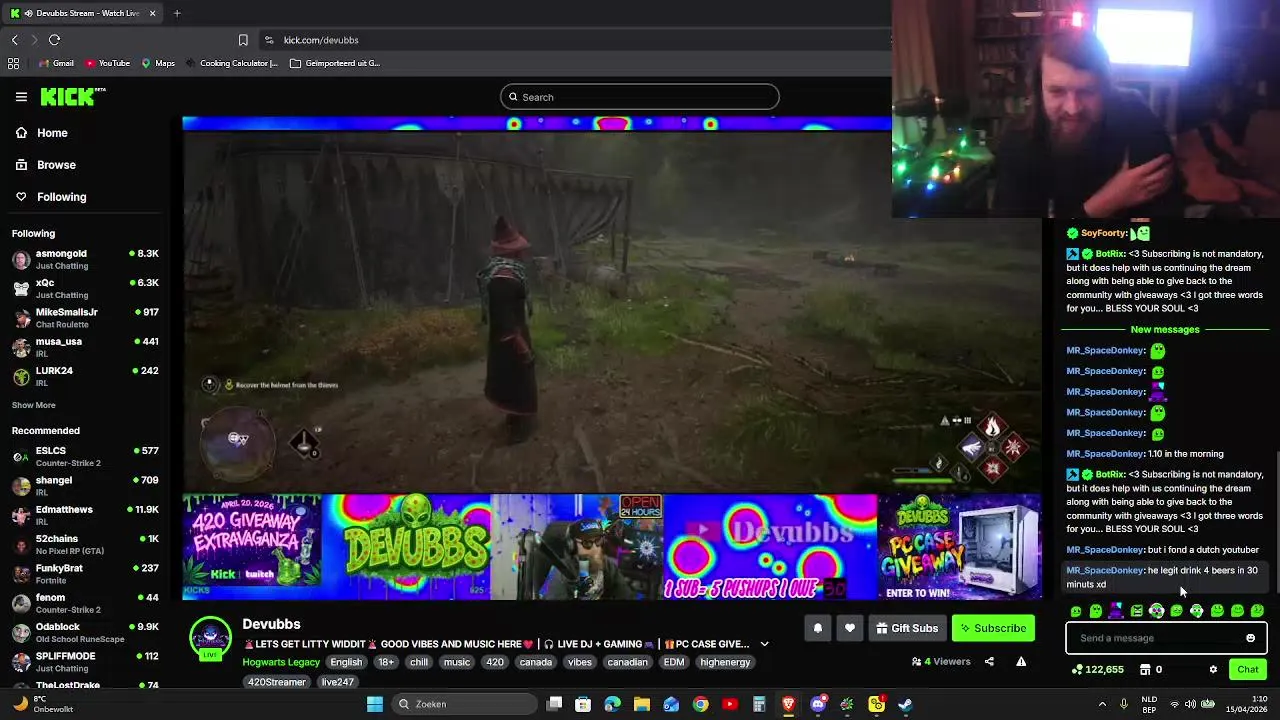Open Gmail bookmark
This screenshot has height=720, width=1280.
(56, 63)
